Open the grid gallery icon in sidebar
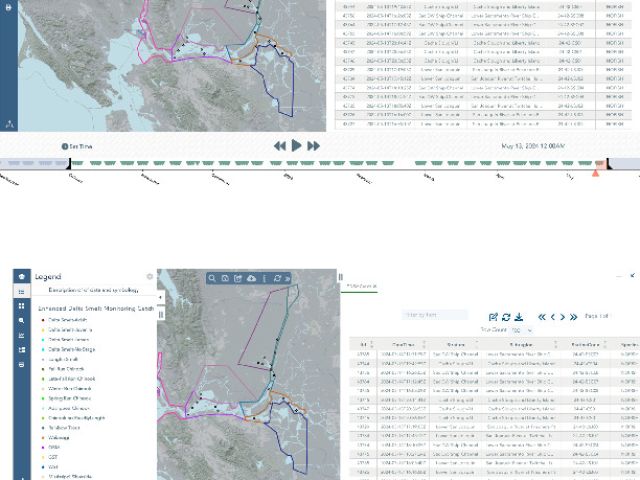The height and width of the screenshot is (480, 640). [22, 306]
